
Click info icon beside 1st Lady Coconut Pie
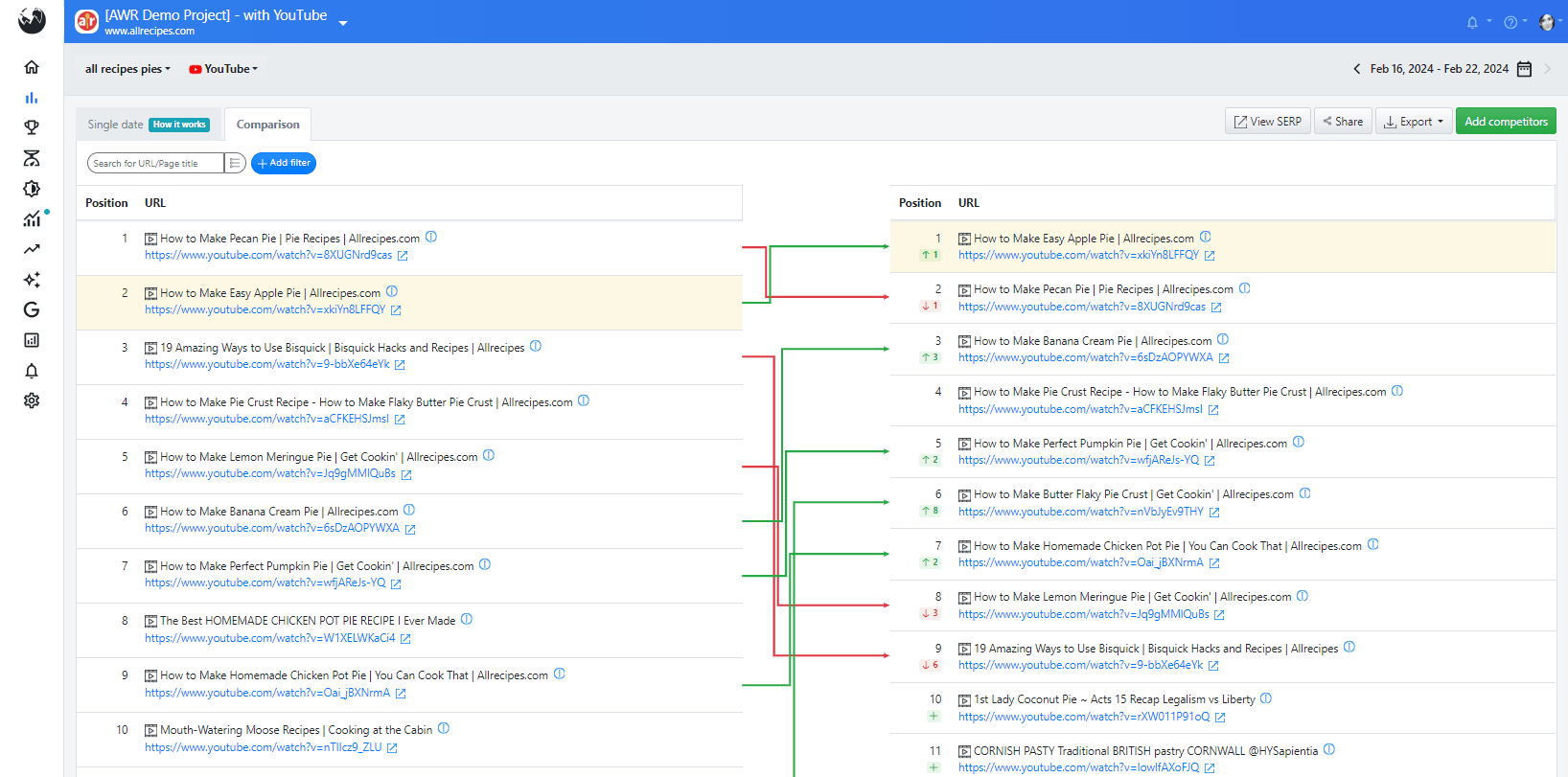(x=1266, y=698)
